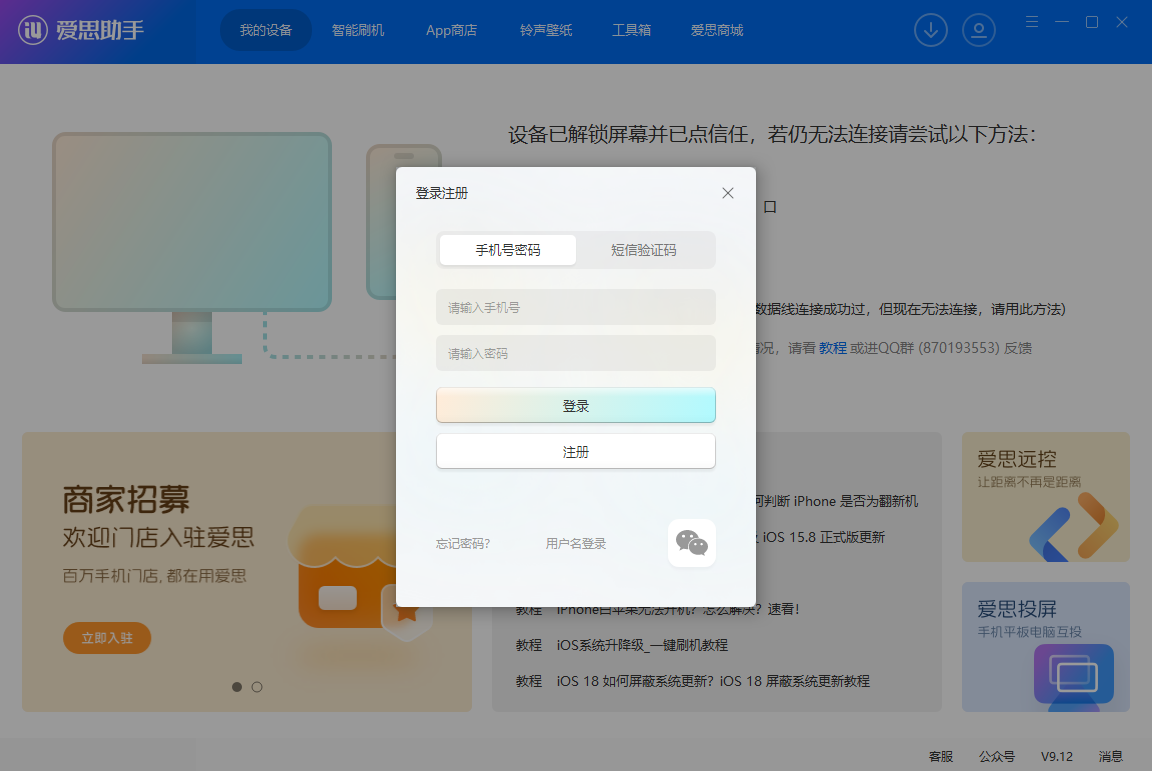The height and width of the screenshot is (771, 1152).
Task: Click the 注册 button
Action: [576, 451]
